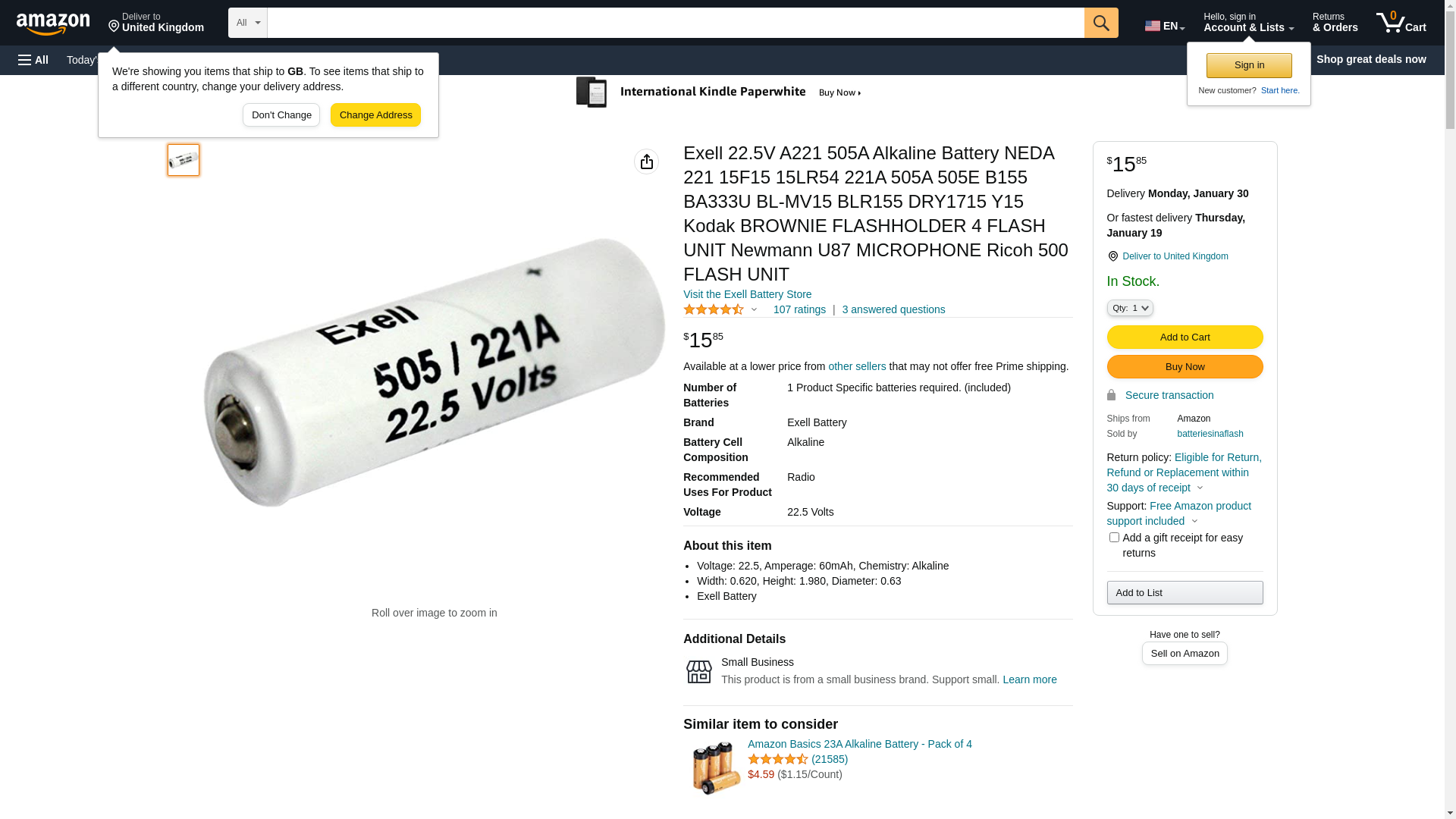Open the search category All dropdown
This screenshot has width=1456, height=819.
pos(247,23)
